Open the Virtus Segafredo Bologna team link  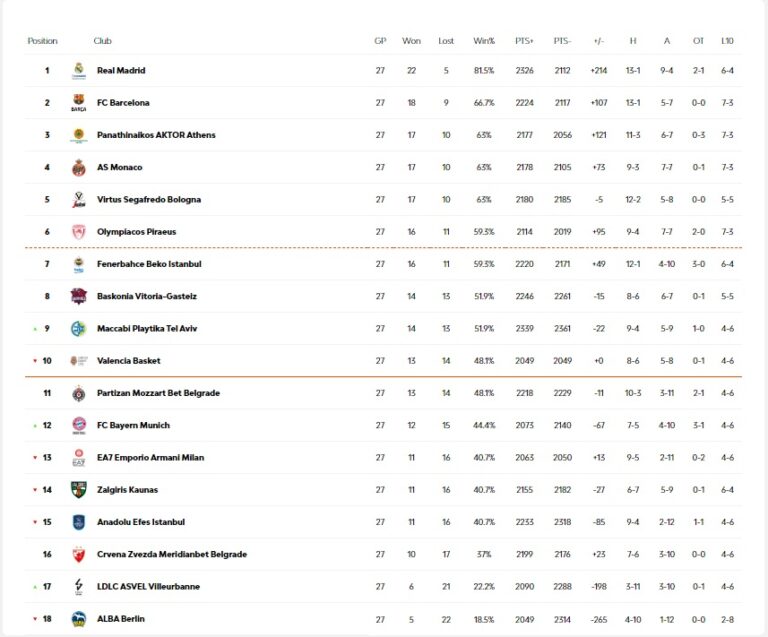click(x=149, y=200)
